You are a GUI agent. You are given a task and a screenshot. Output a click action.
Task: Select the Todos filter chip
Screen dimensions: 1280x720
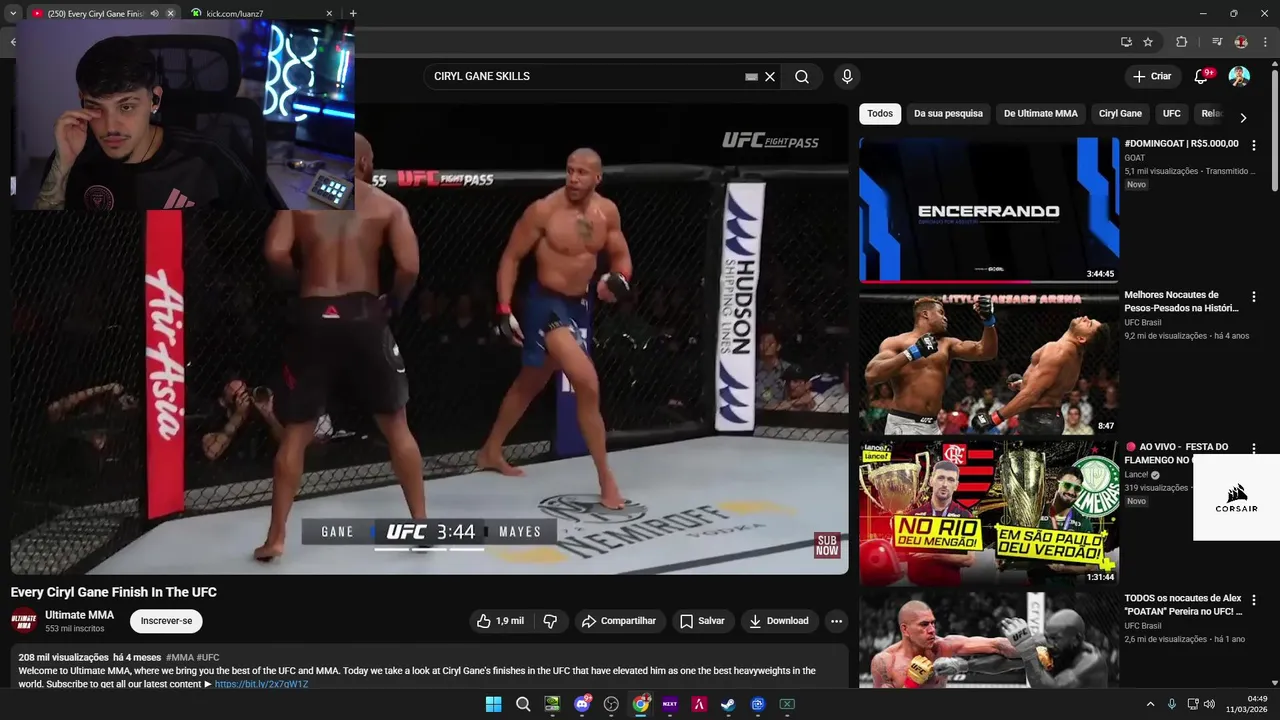pos(880,114)
